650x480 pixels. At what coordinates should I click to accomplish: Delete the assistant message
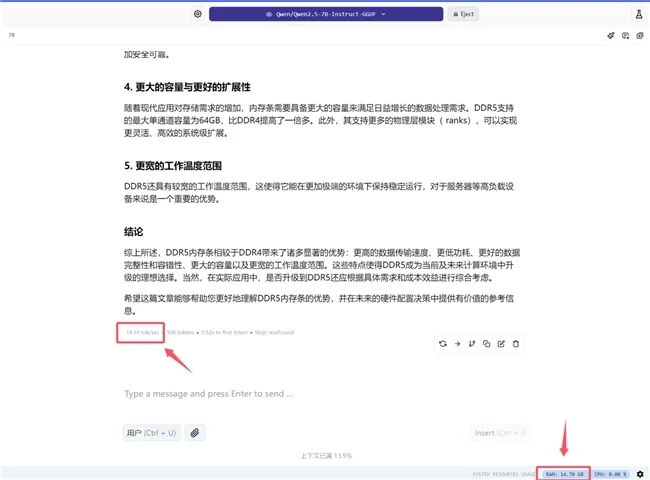coord(516,344)
